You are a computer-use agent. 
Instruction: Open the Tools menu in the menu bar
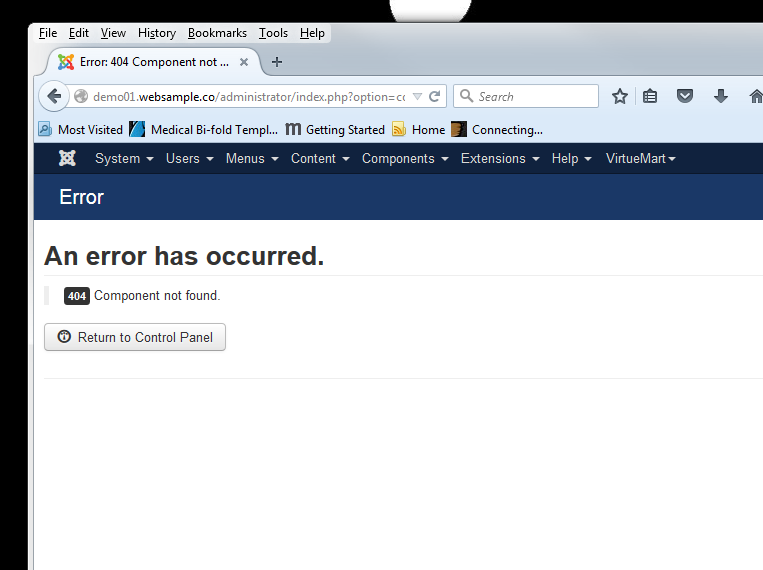(273, 33)
